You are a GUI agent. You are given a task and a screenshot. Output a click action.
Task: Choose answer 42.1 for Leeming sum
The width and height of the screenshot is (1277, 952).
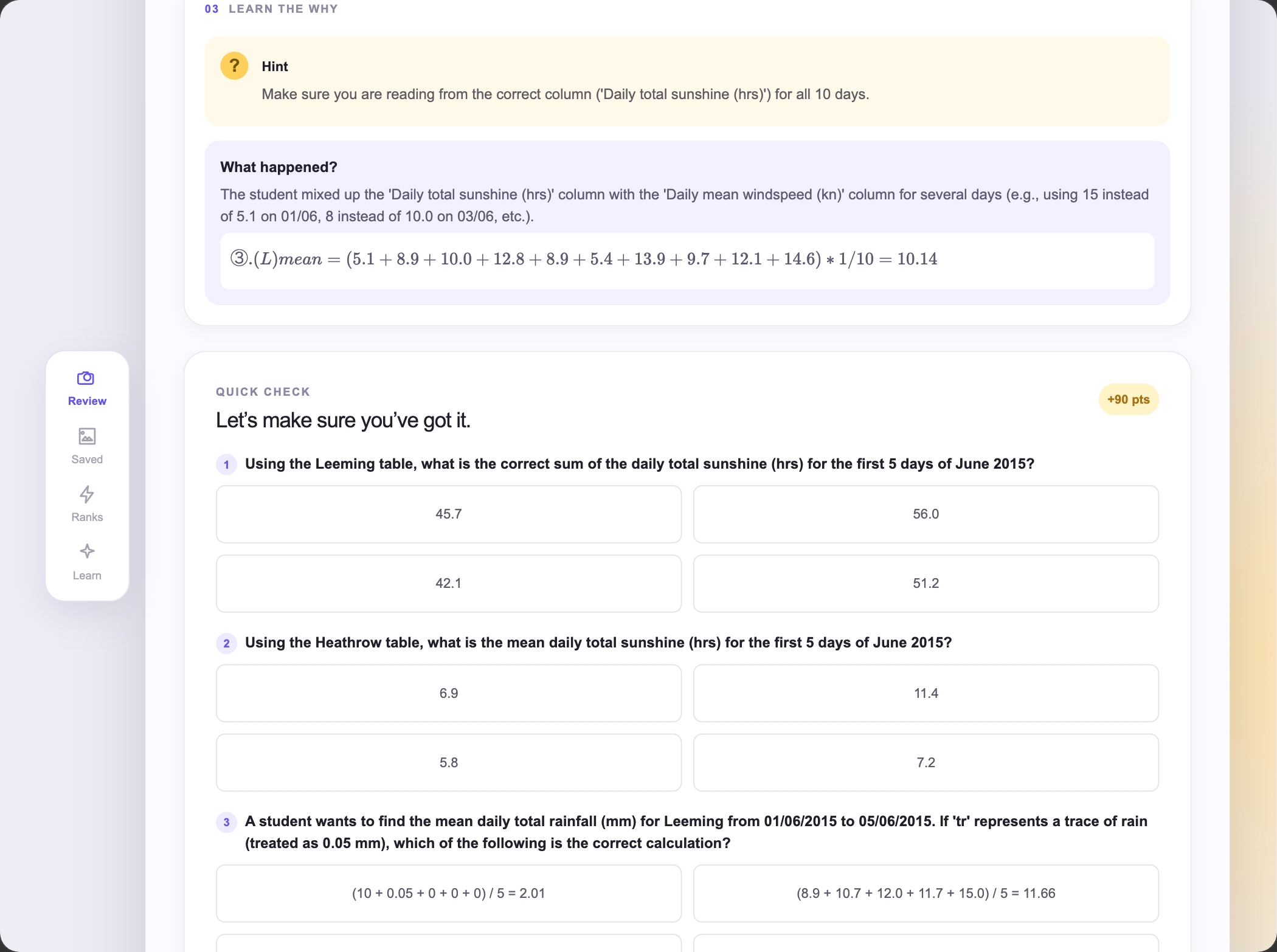449,584
